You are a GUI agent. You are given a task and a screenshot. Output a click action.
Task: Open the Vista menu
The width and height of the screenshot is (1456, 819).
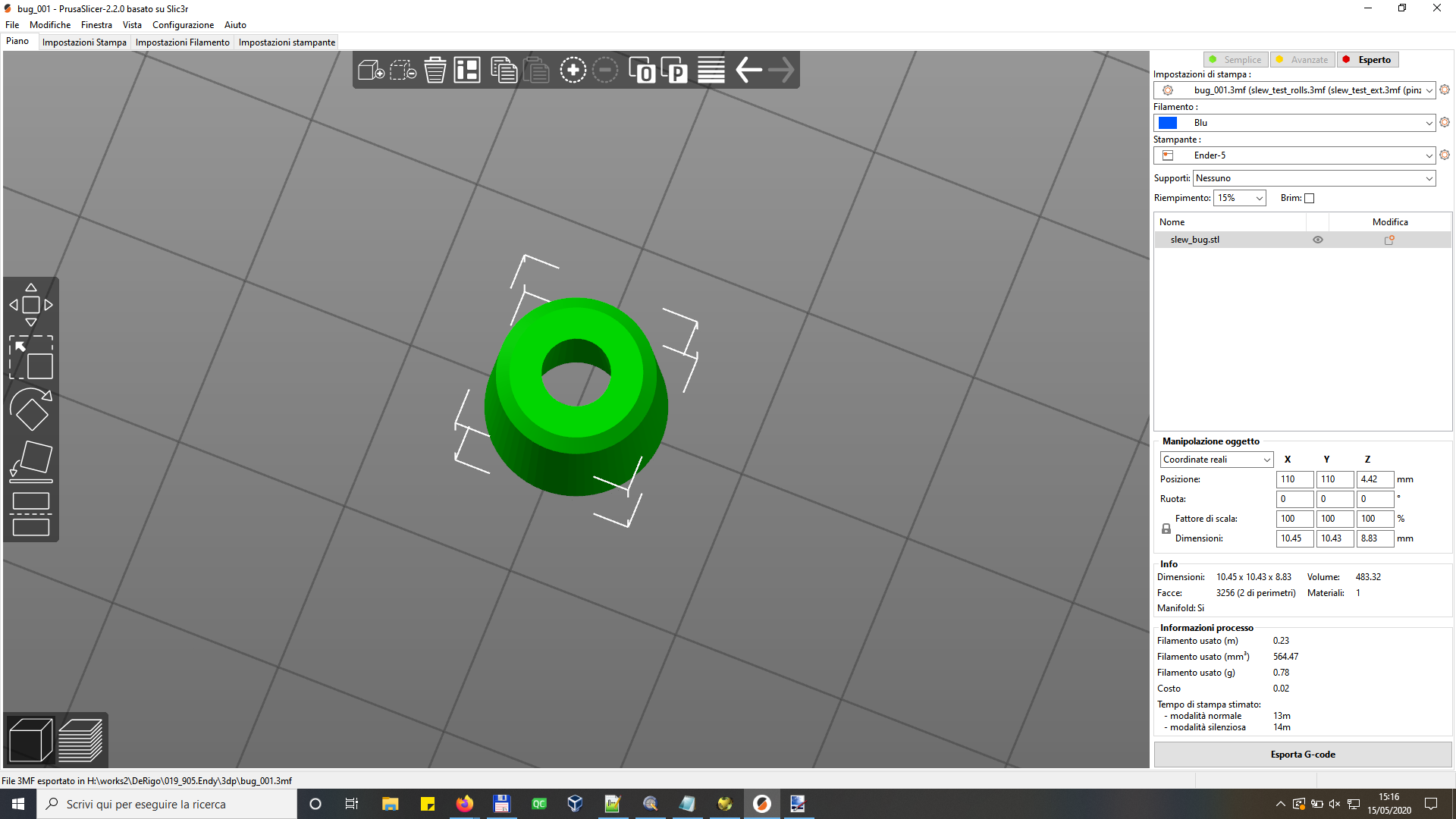pyautogui.click(x=132, y=25)
